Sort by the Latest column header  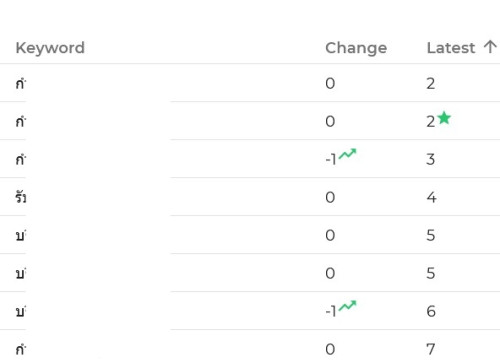point(451,48)
